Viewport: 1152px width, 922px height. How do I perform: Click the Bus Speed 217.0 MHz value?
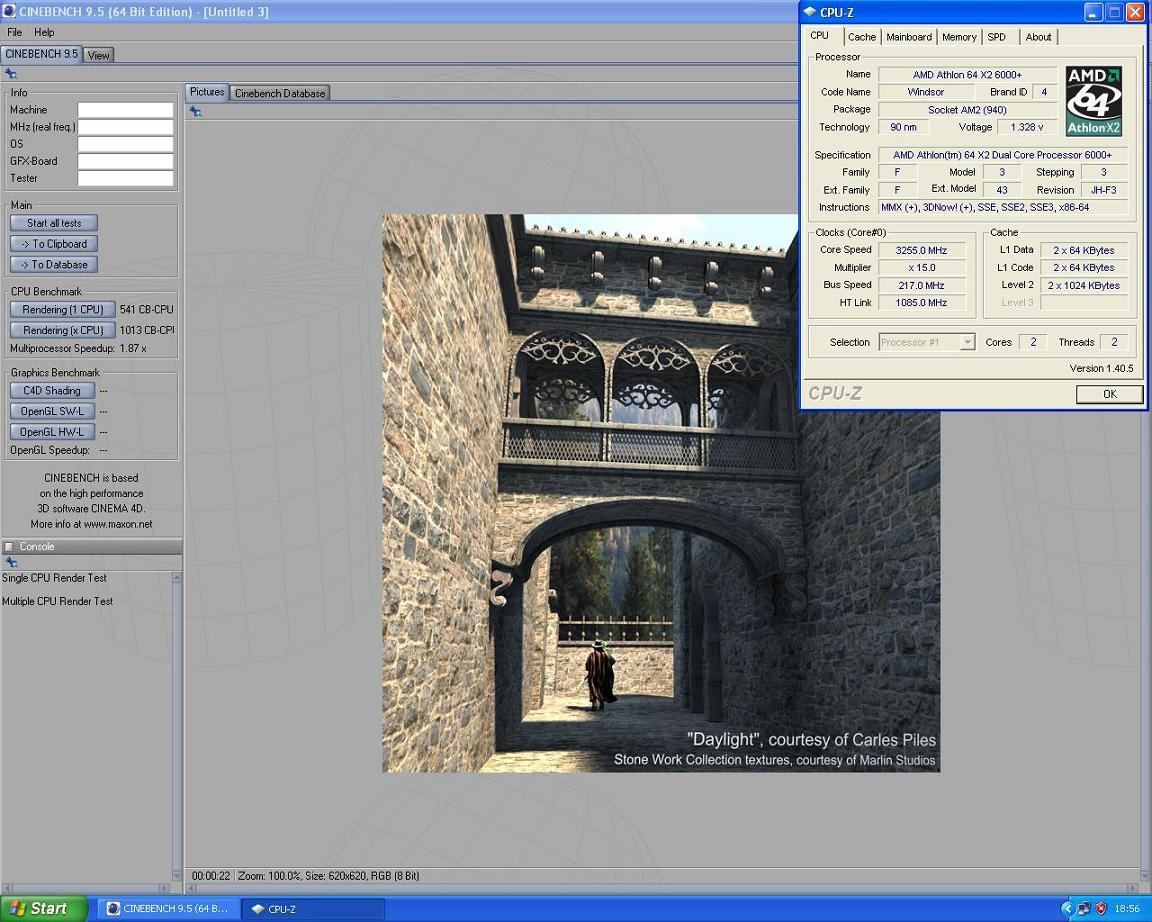(x=921, y=286)
